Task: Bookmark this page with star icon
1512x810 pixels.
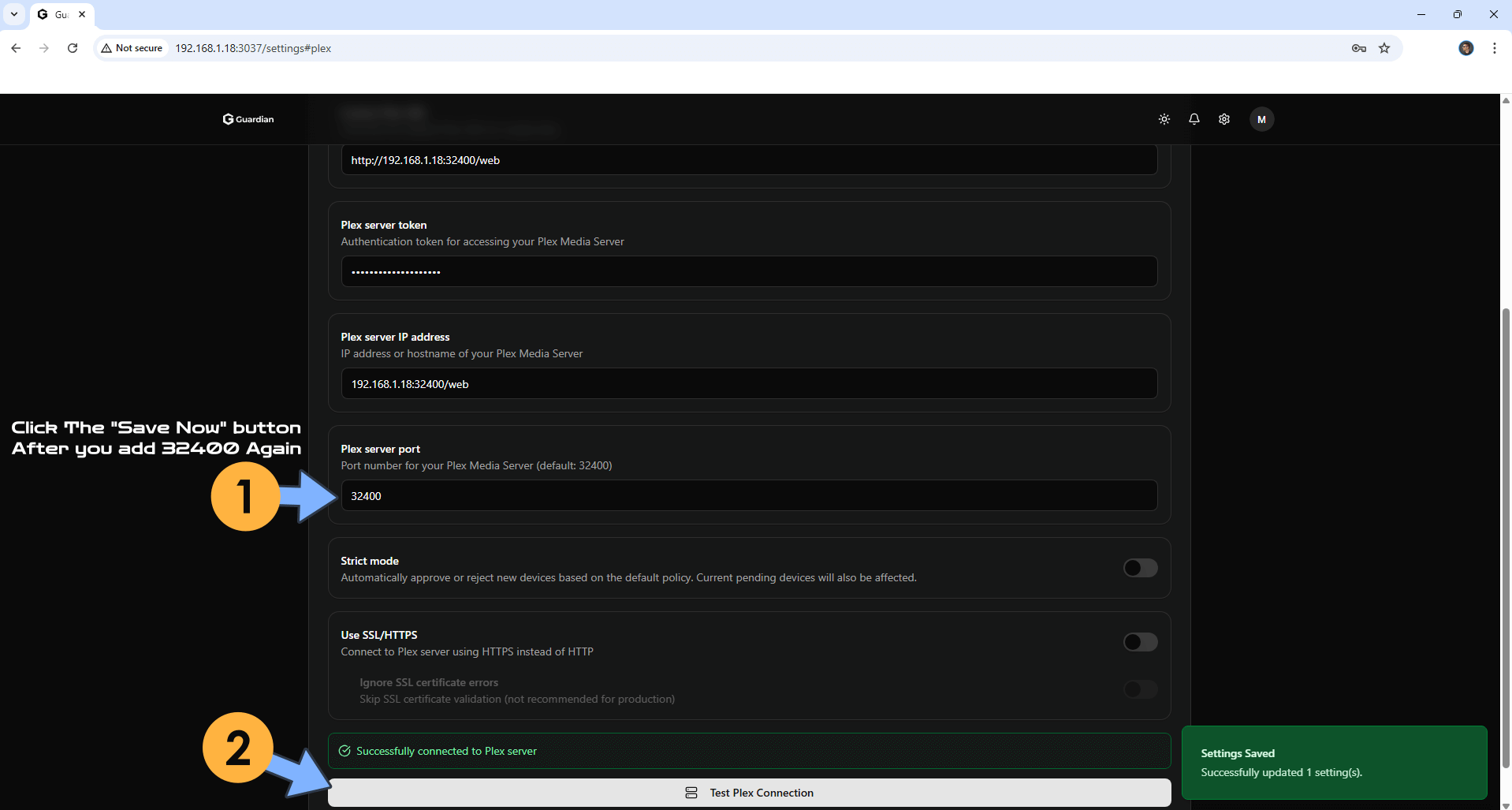Action: (1384, 48)
